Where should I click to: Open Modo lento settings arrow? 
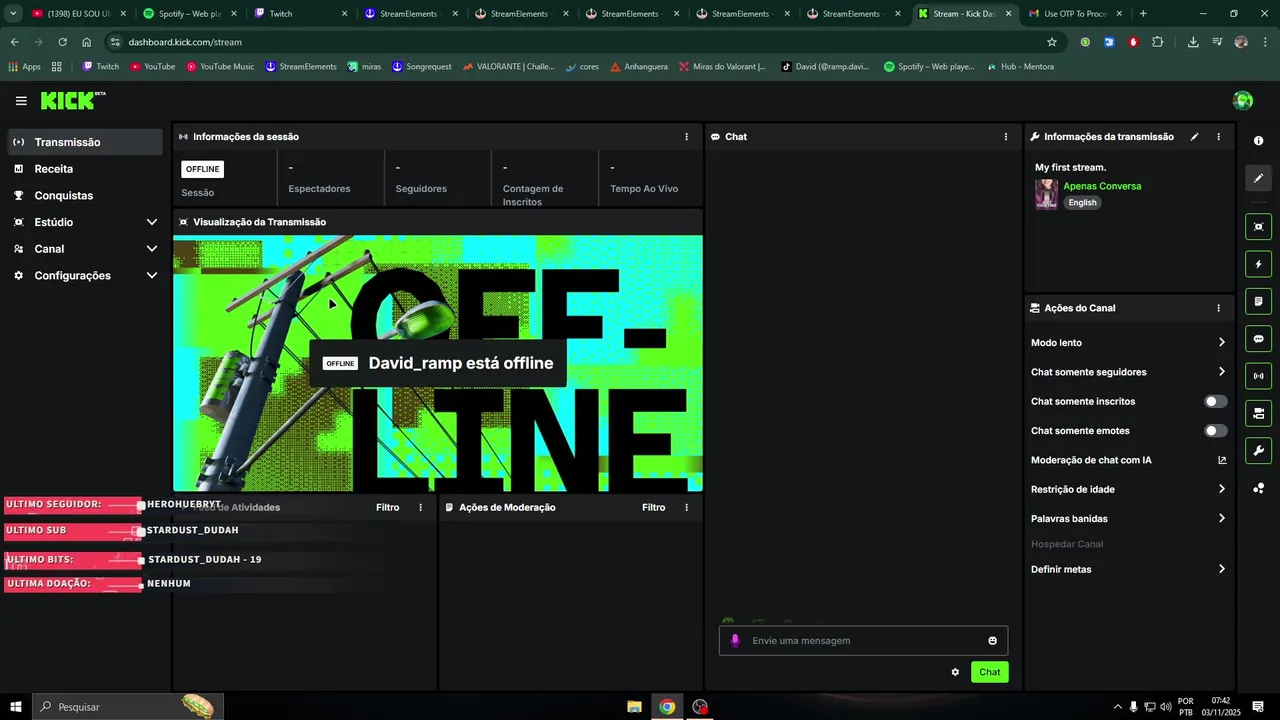click(x=1221, y=343)
